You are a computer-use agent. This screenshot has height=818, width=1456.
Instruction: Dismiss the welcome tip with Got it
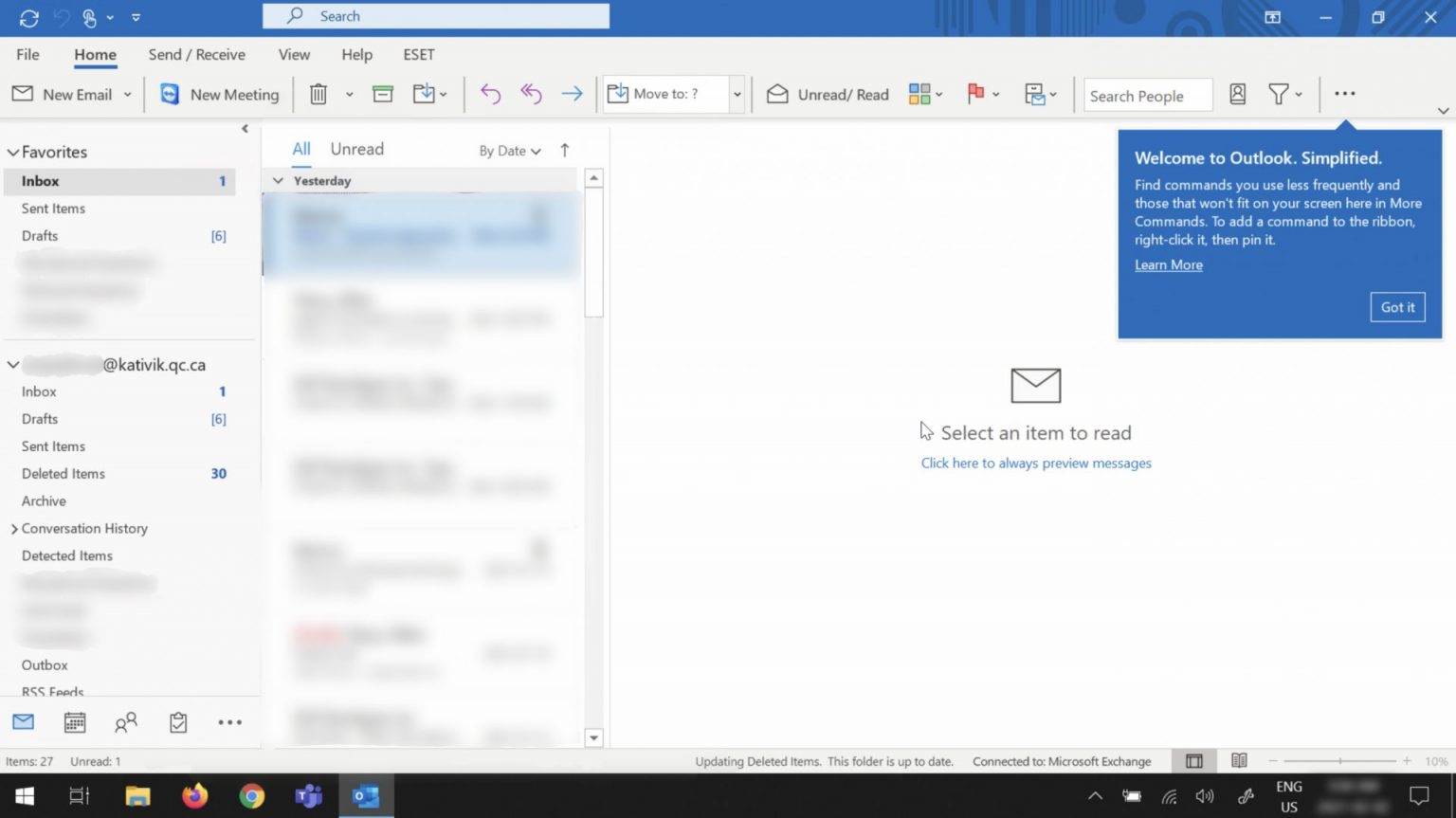pos(1397,307)
